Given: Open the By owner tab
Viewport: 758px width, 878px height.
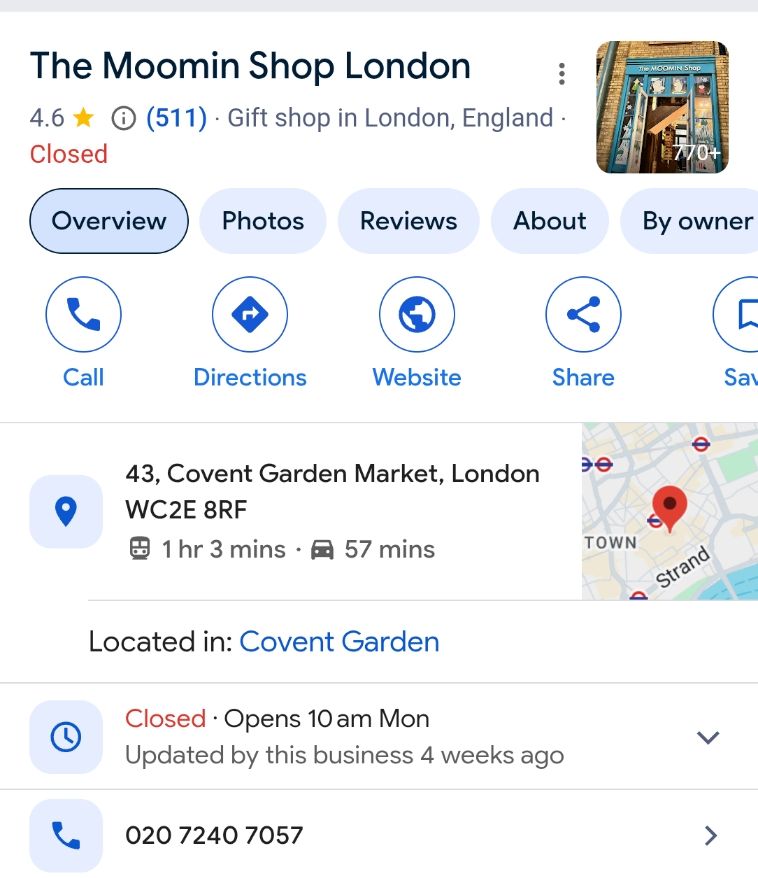Looking at the screenshot, I should [691, 221].
